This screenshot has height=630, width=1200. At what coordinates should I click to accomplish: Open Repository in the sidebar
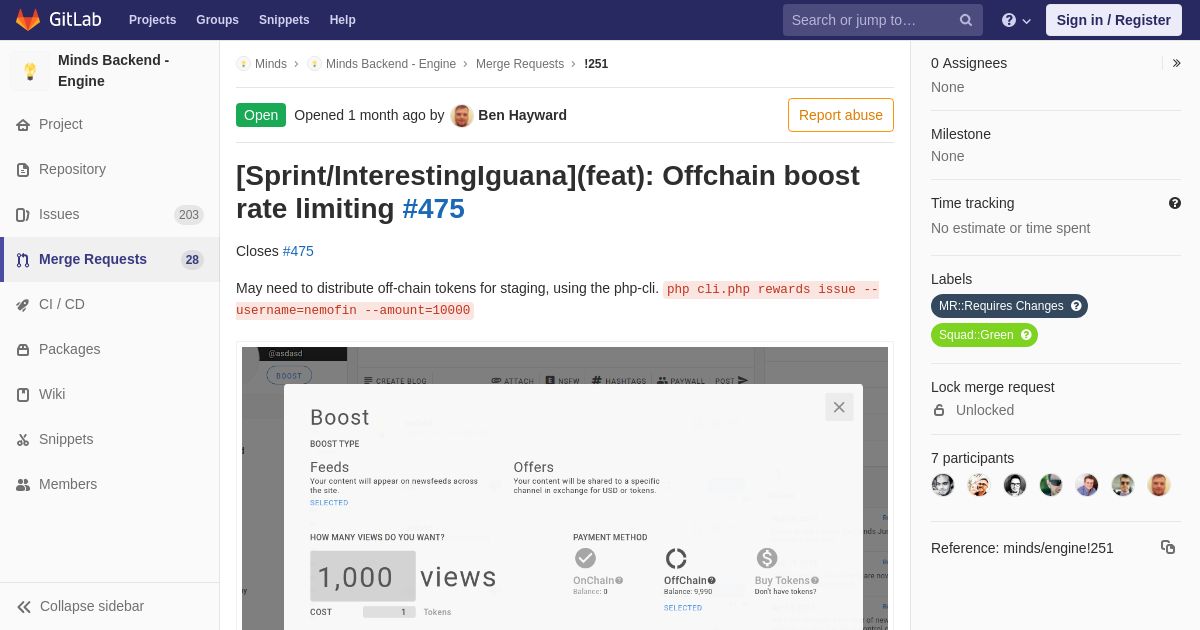click(x=72, y=169)
